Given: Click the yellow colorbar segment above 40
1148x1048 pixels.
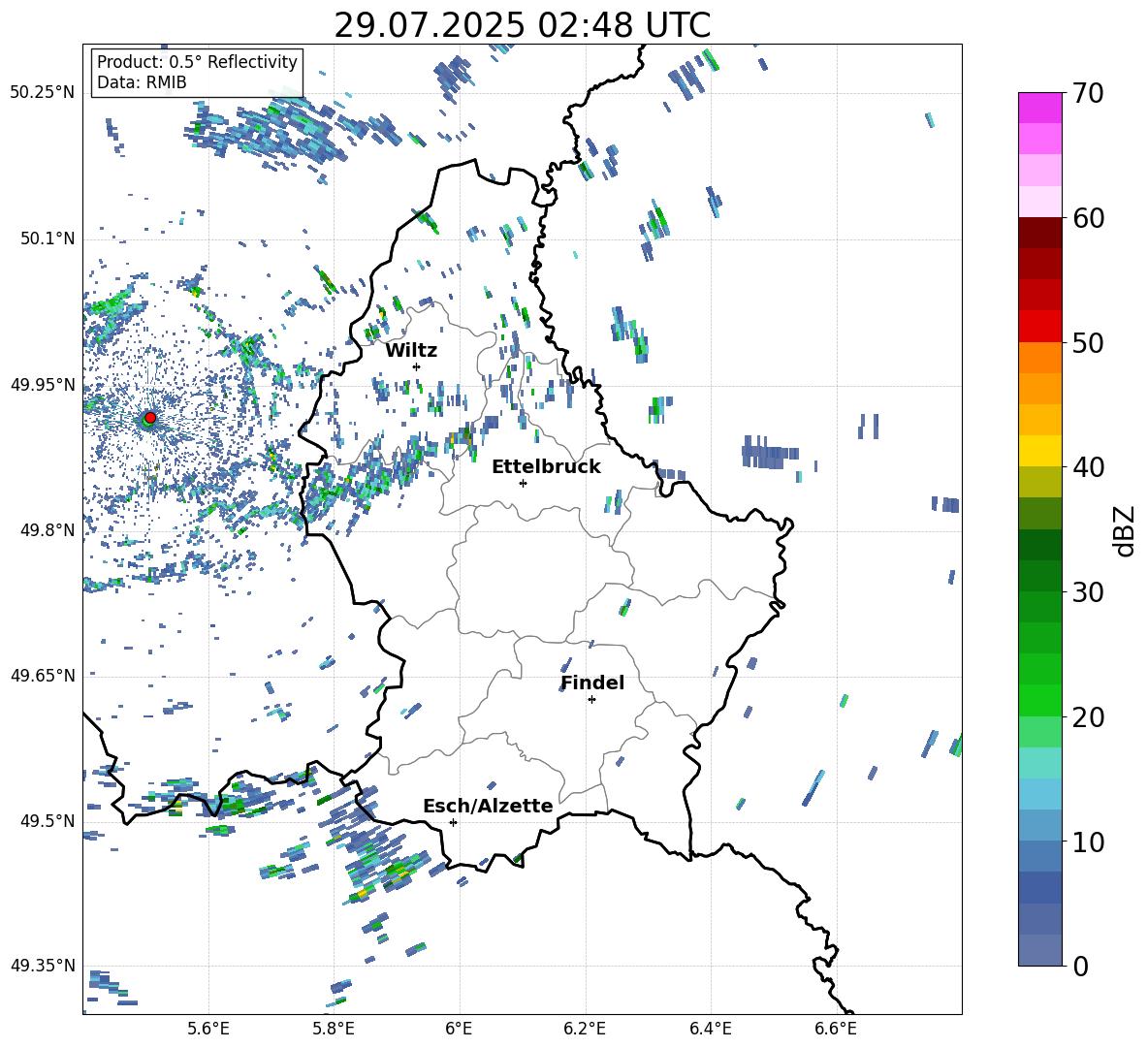Looking at the screenshot, I should pos(1039,451).
